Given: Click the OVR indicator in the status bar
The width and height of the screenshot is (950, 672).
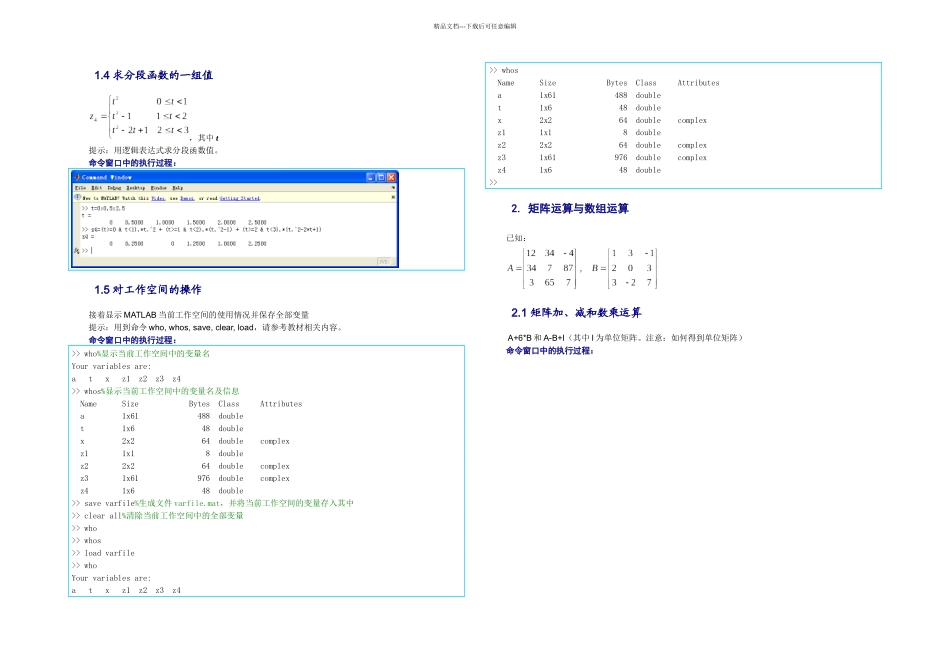Looking at the screenshot, I should point(384,262).
